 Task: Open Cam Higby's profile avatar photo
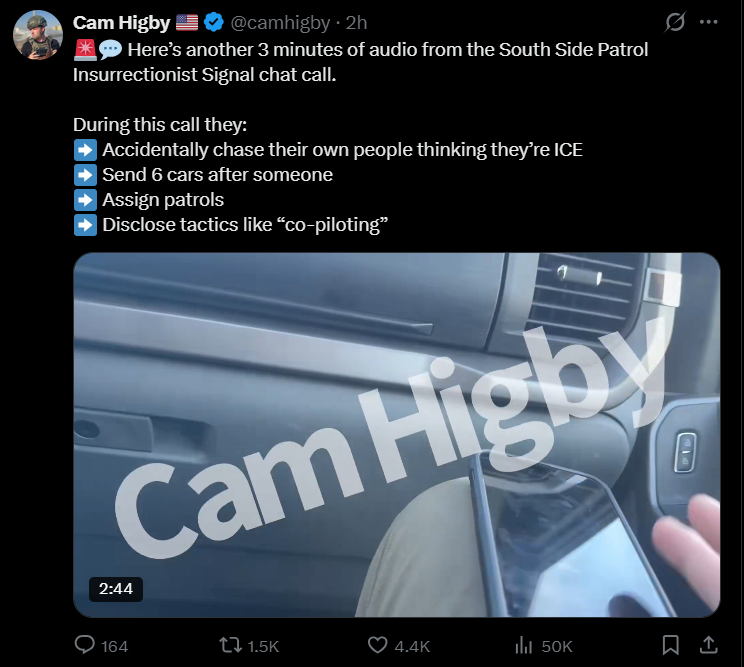point(37,35)
